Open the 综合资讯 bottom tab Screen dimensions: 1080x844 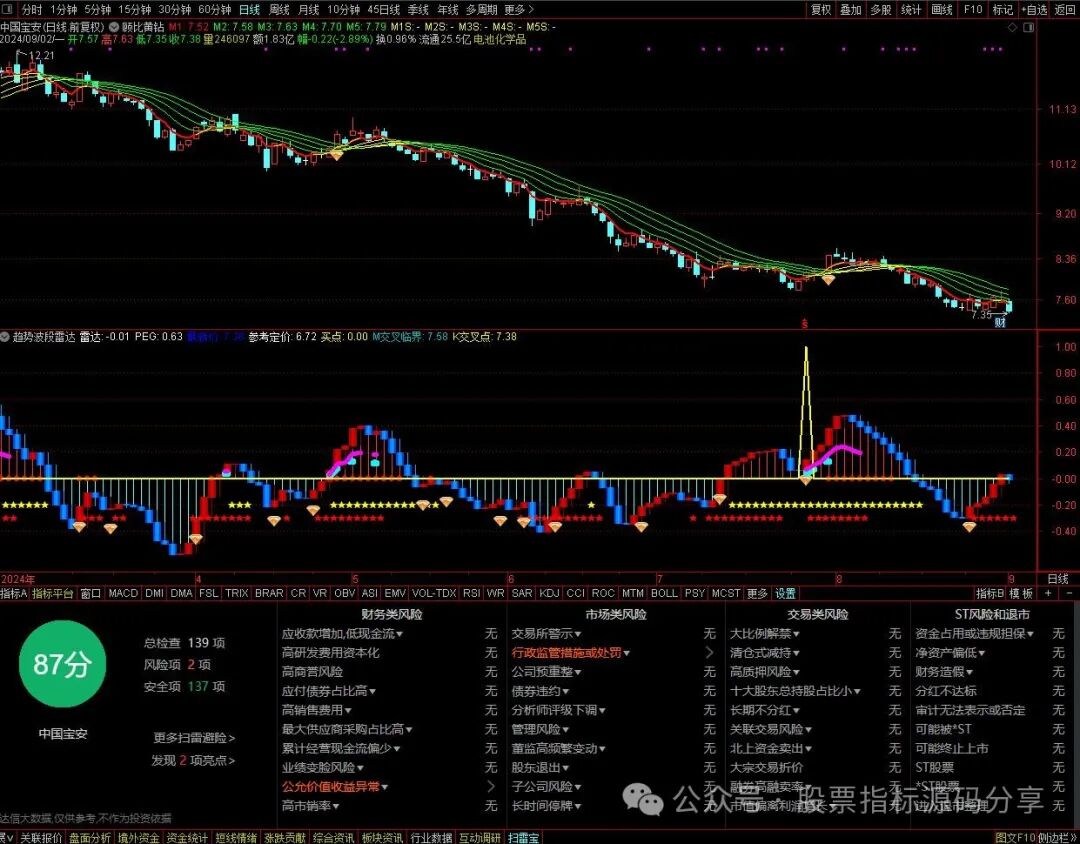334,838
